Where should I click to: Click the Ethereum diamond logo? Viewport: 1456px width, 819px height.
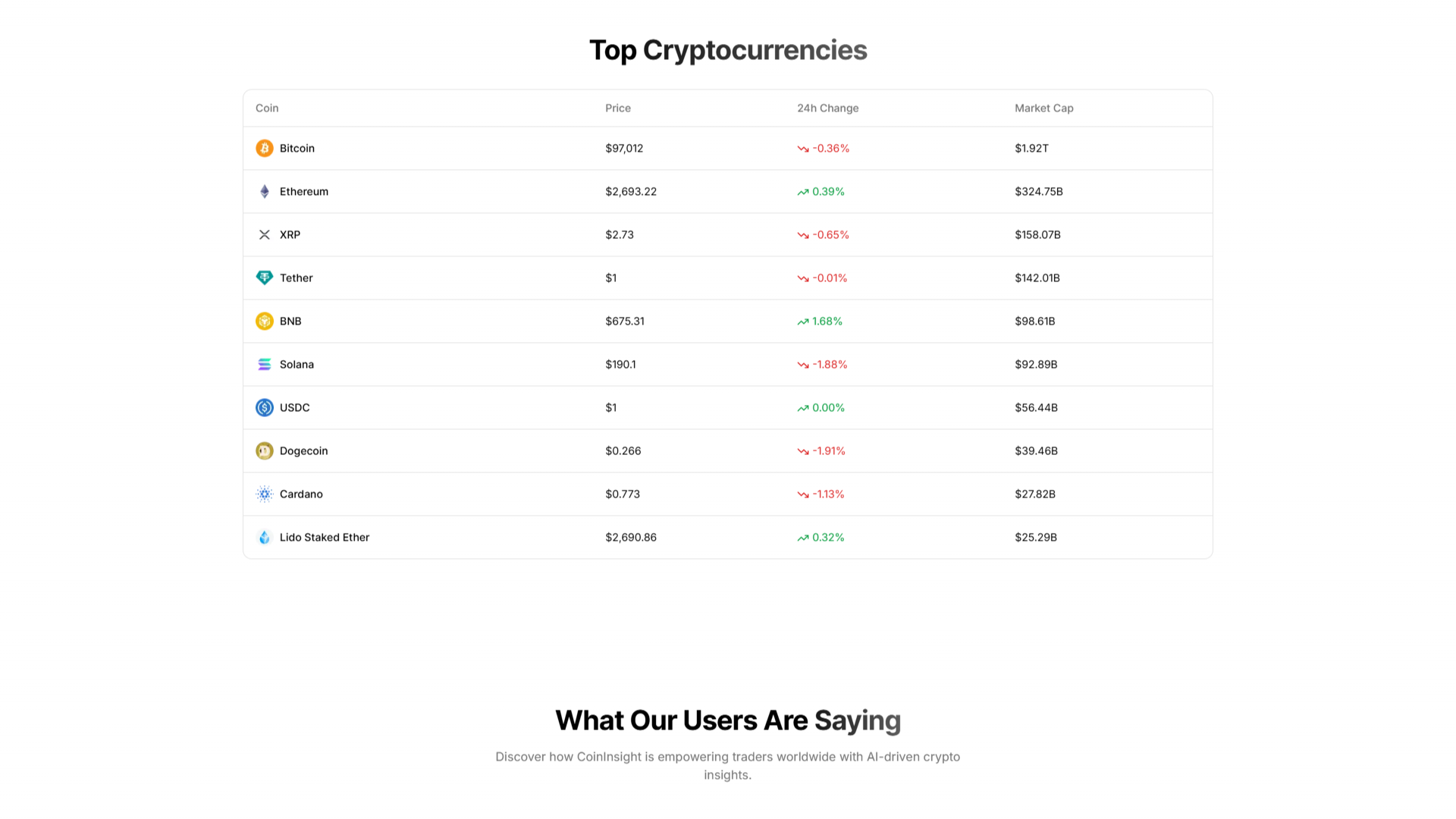(x=264, y=191)
